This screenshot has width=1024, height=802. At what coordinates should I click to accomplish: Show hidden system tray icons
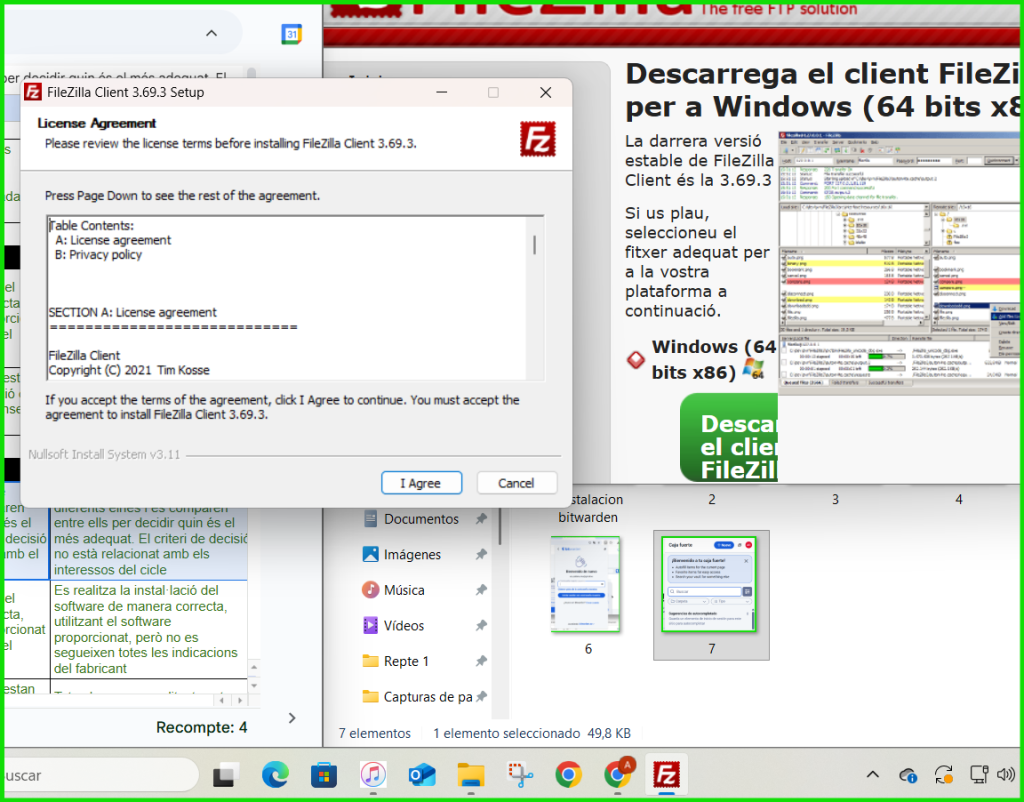click(872, 775)
